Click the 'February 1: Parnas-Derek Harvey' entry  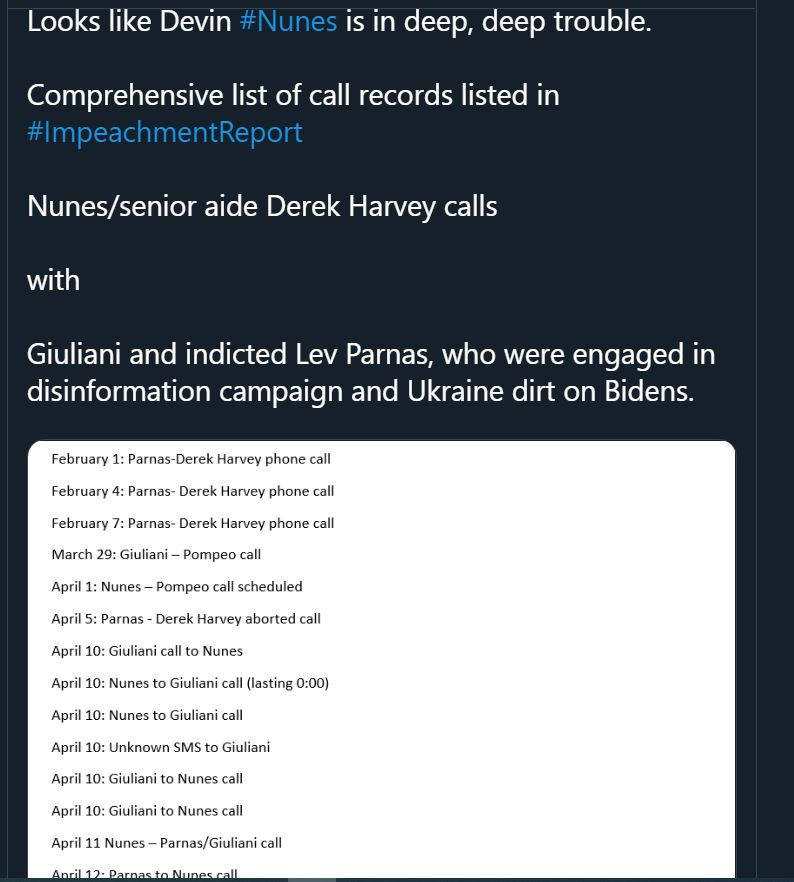click(x=191, y=459)
